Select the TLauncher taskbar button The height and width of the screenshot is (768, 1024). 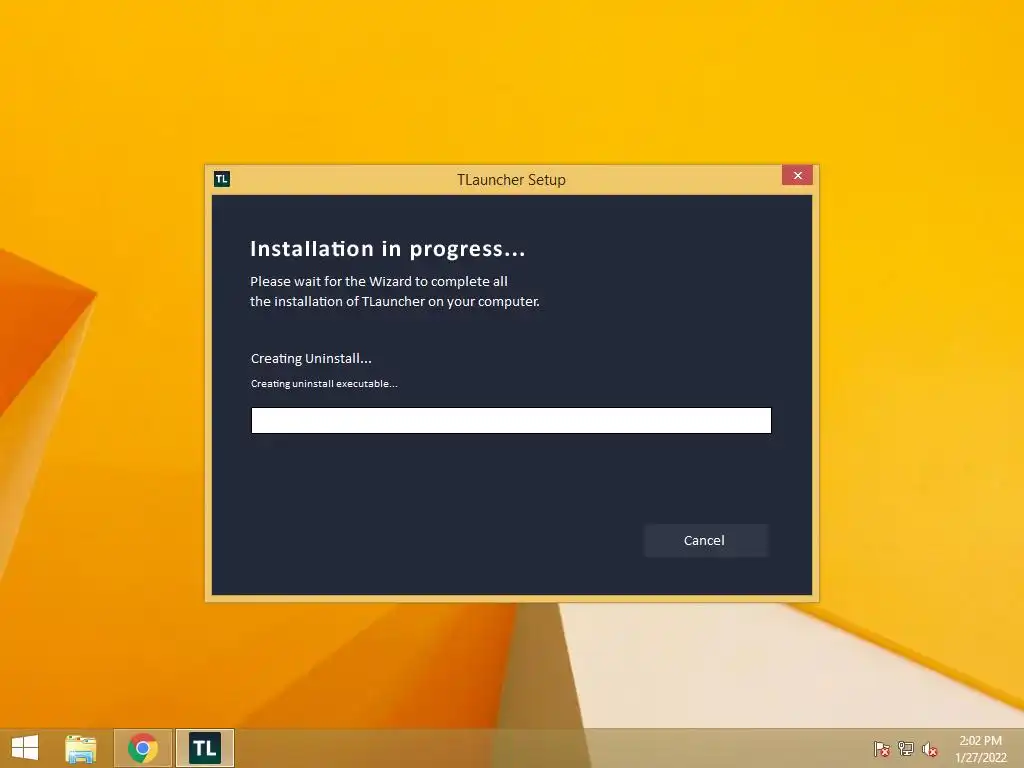point(205,748)
